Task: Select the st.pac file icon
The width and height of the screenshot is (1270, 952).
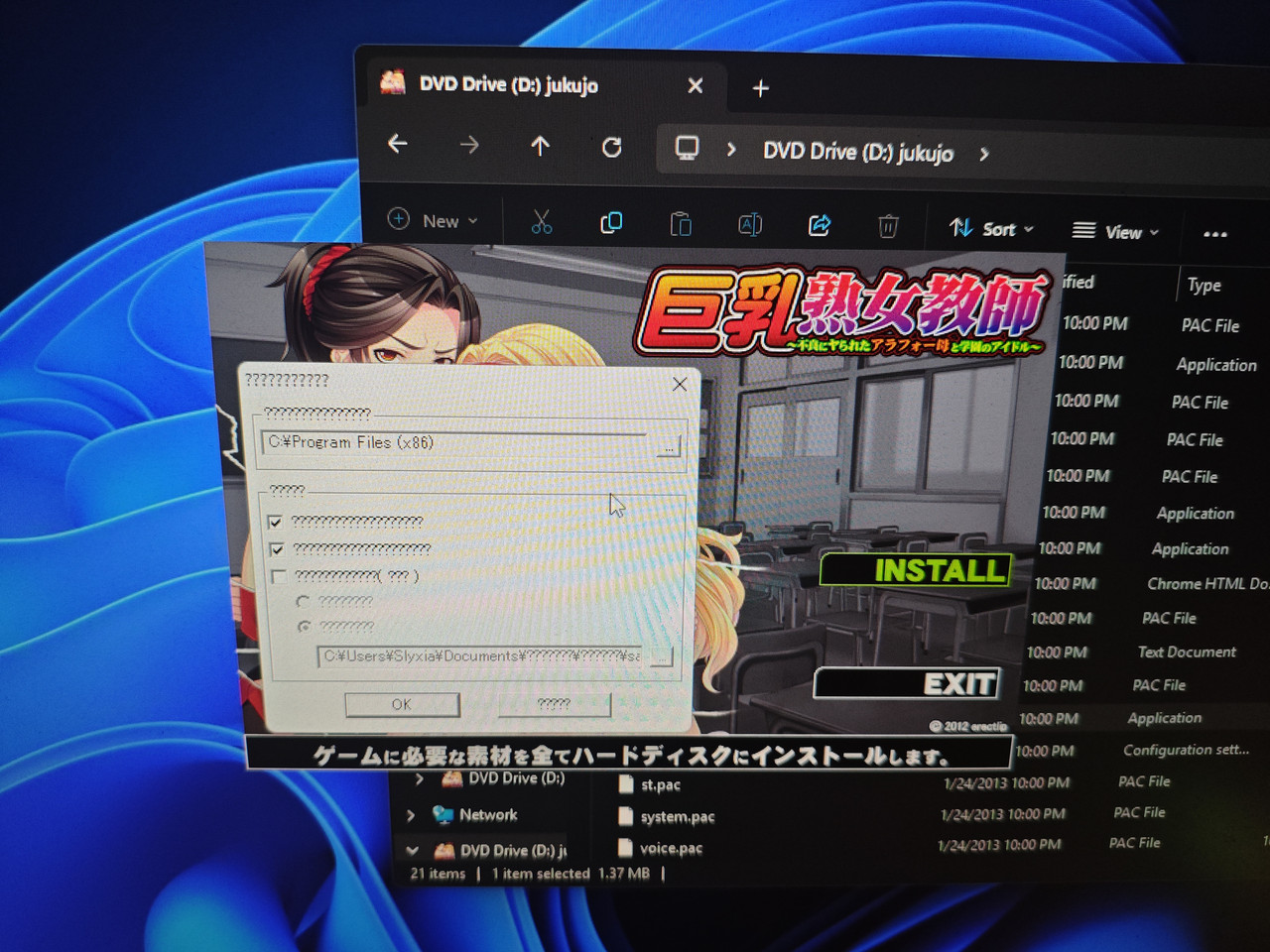Action: [x=625, y=784]
